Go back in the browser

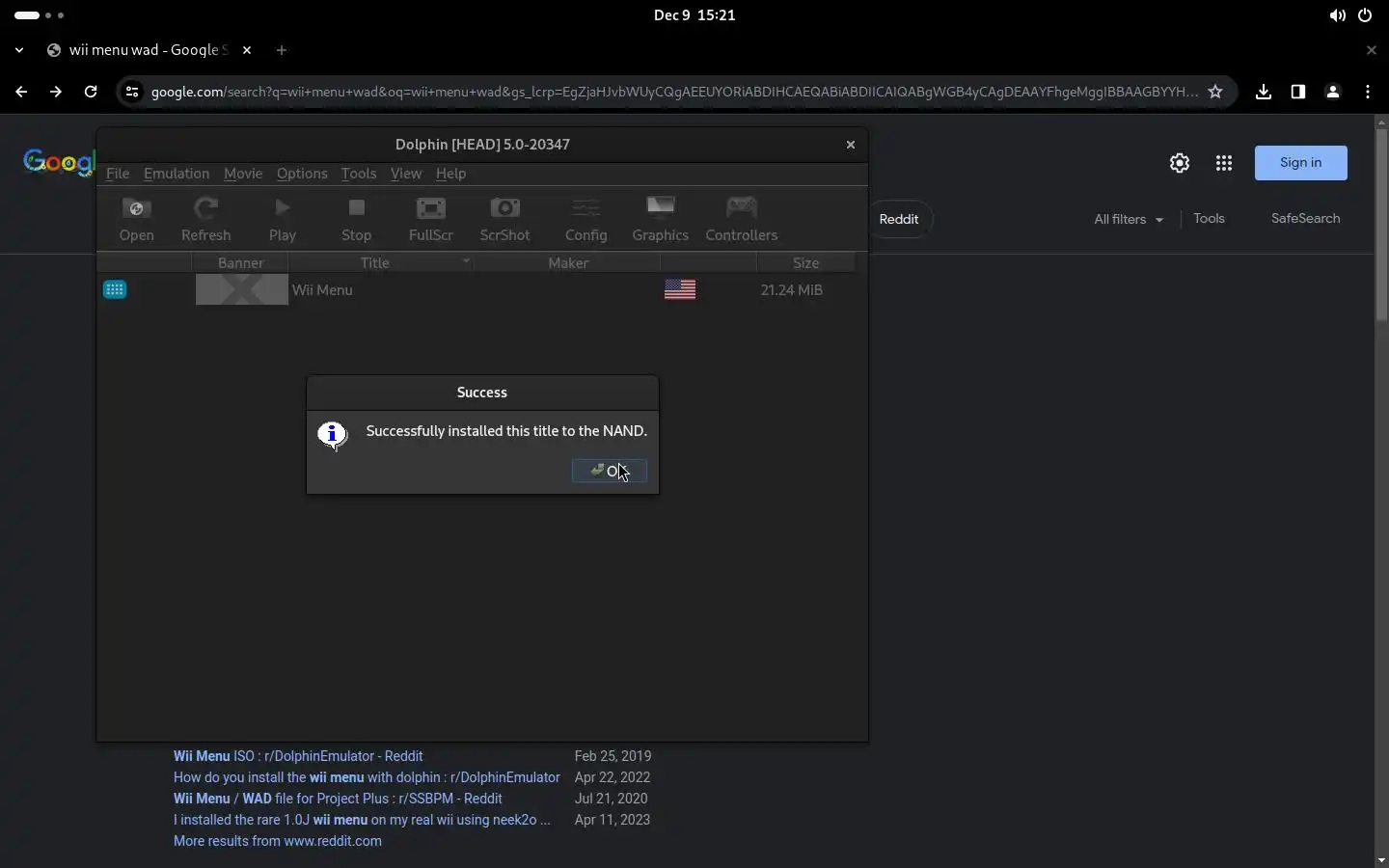coord(21,92)
